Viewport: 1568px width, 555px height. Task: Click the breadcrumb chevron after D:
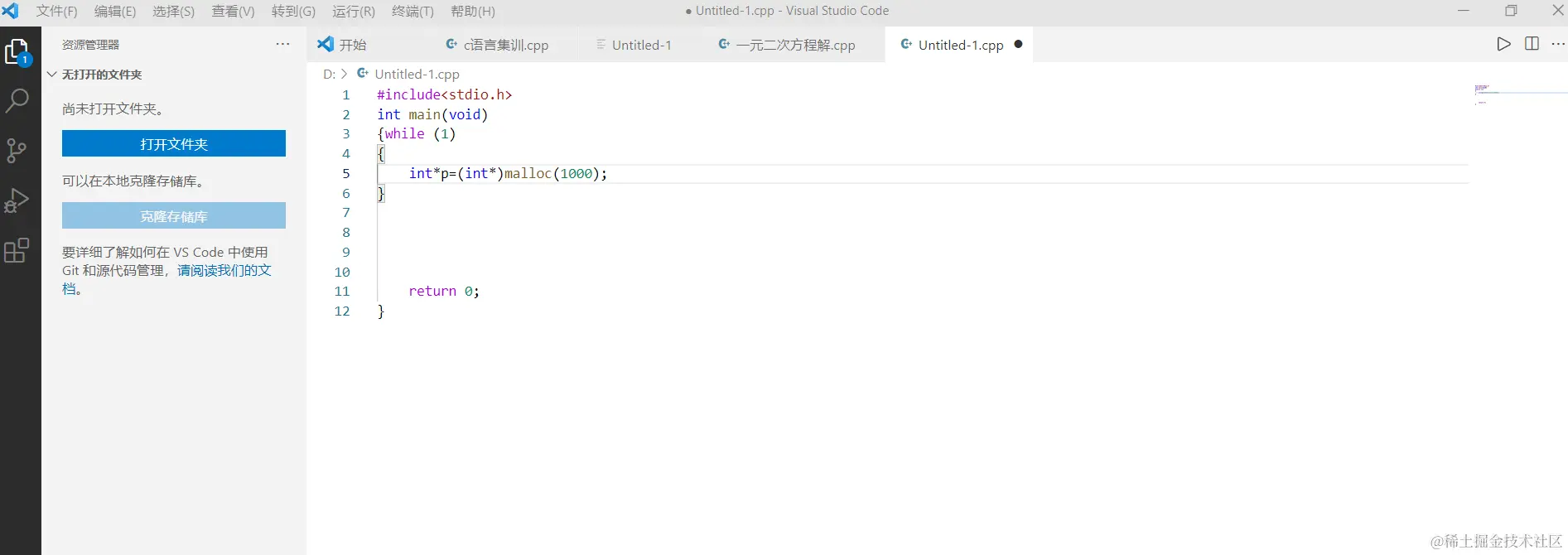[x=345, y=74]
